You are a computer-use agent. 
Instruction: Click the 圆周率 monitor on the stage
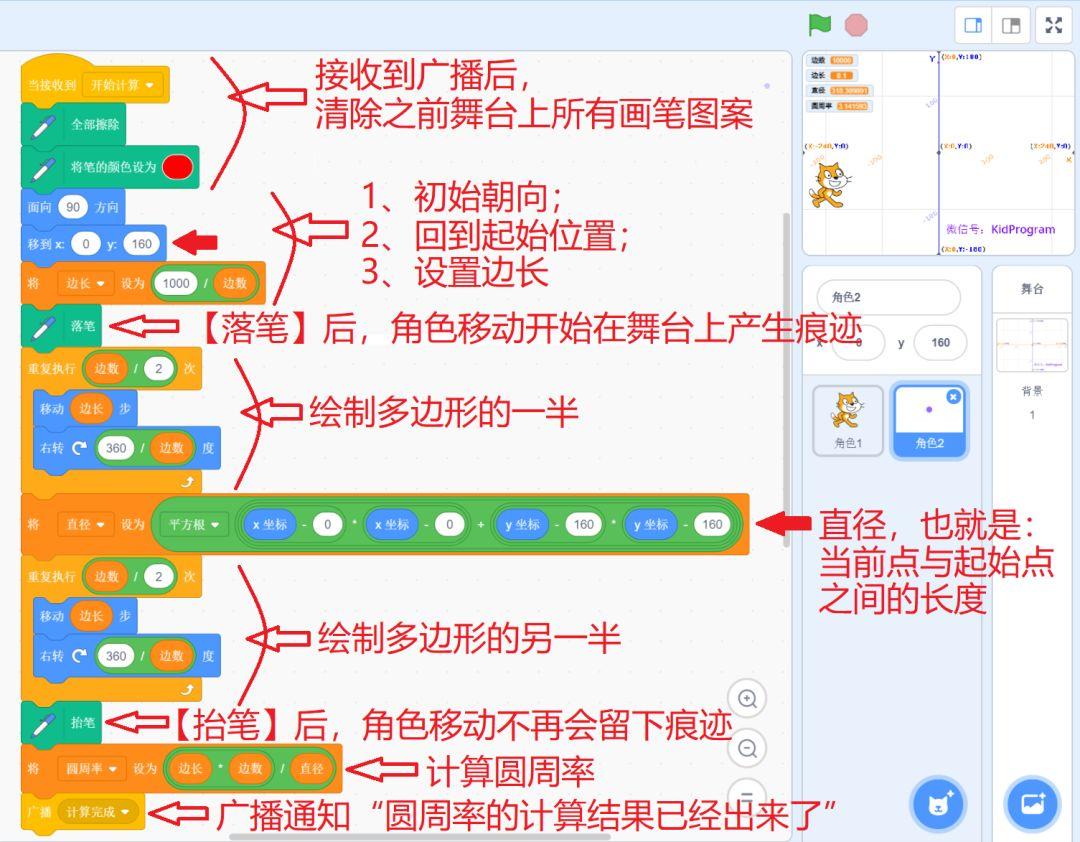coord(840,105)
